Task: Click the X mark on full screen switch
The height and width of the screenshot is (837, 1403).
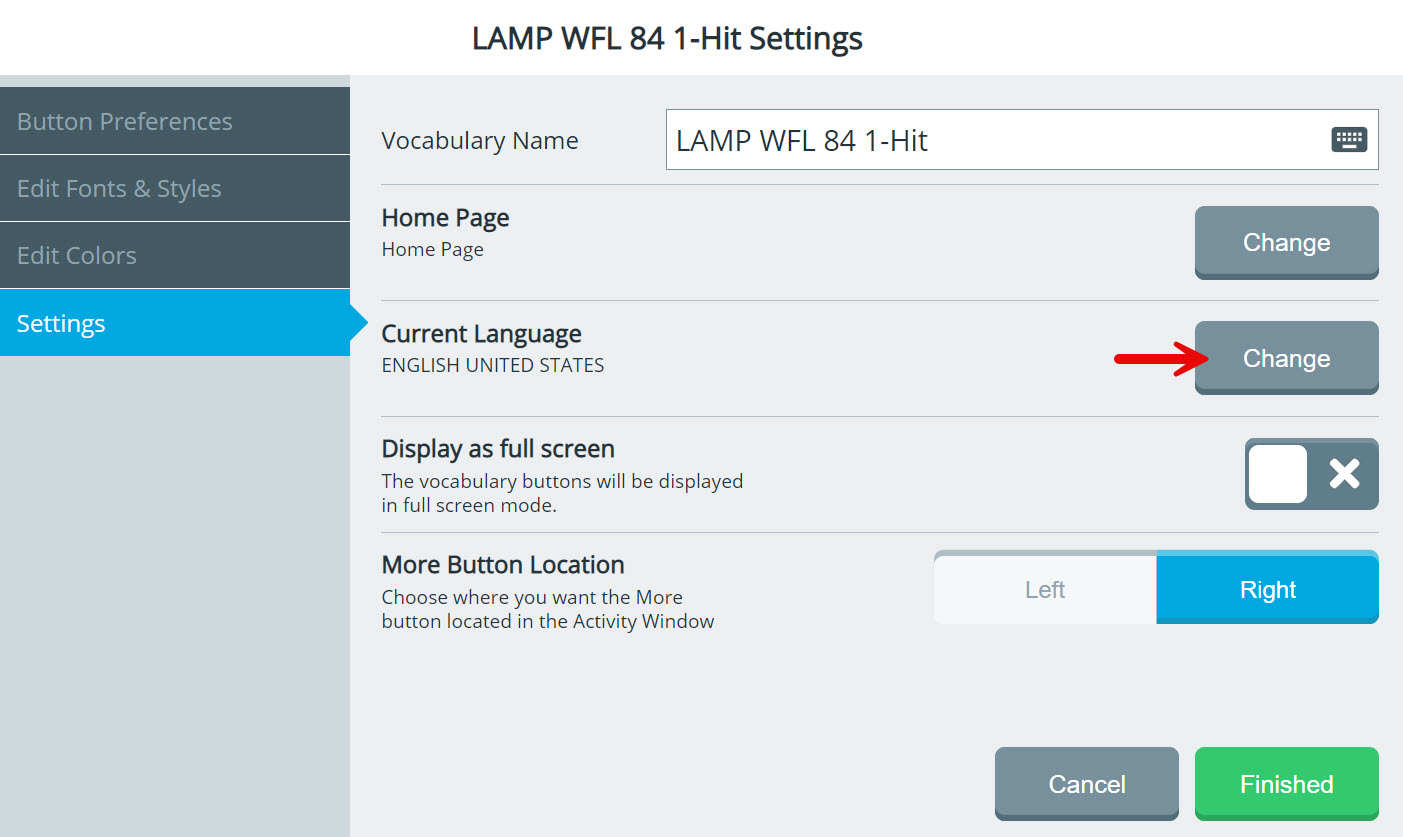Action: point(1344,474)
